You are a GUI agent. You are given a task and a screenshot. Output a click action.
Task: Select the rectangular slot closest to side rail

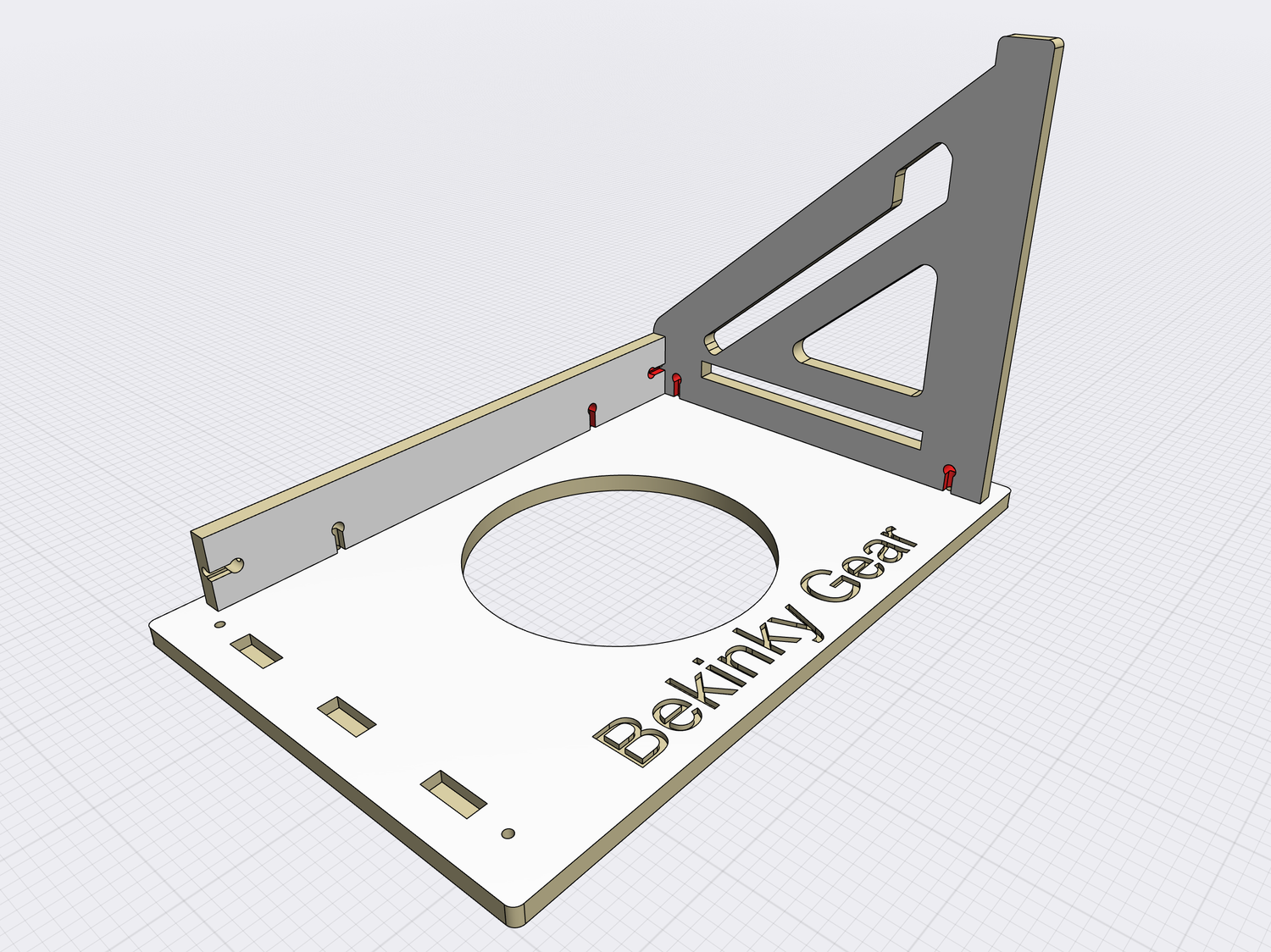[x=257, y=651]
